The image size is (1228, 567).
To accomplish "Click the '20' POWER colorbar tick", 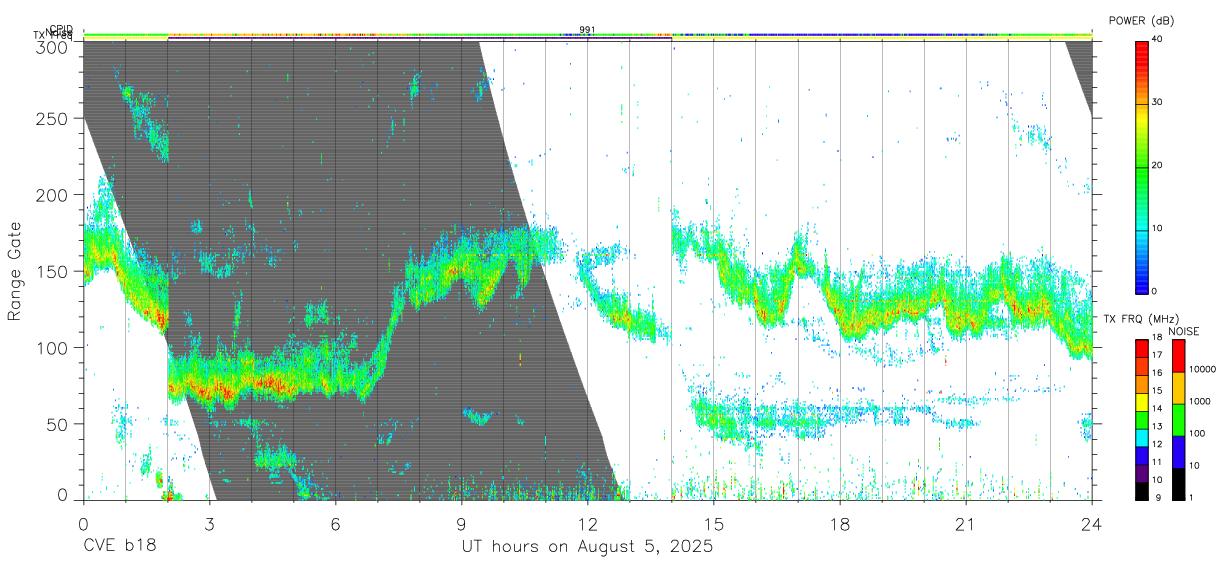I will (x=1158, y=166).
